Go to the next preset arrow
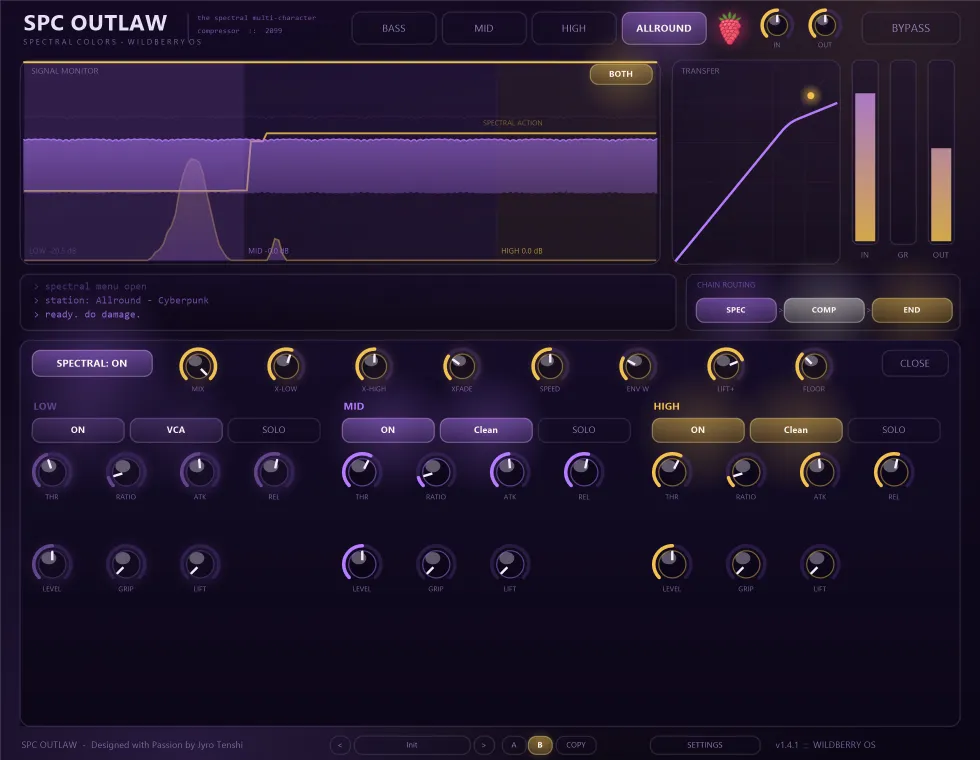The height and width of the screenshot is (760, 980). point(484,745)
